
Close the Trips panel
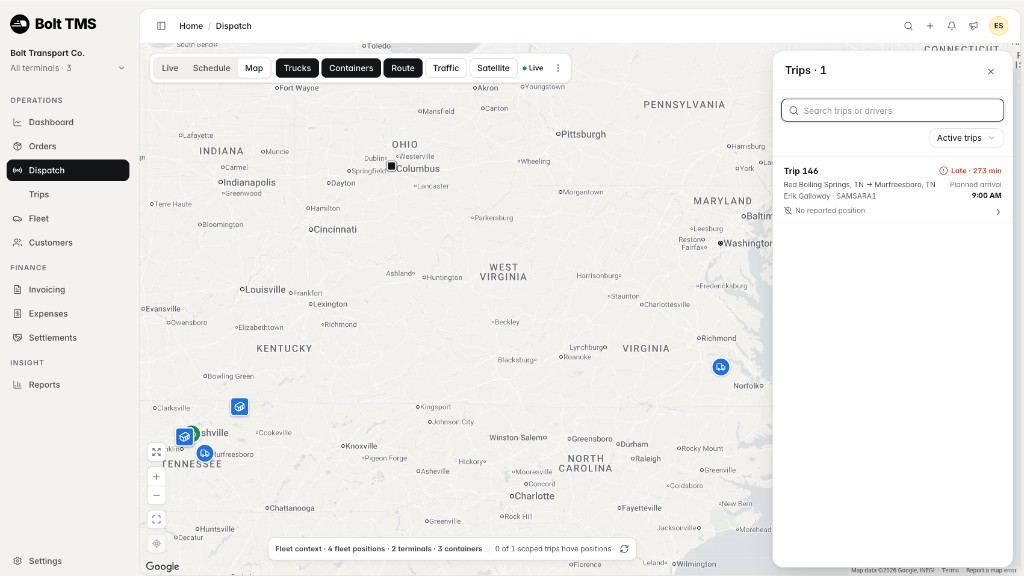991,71
